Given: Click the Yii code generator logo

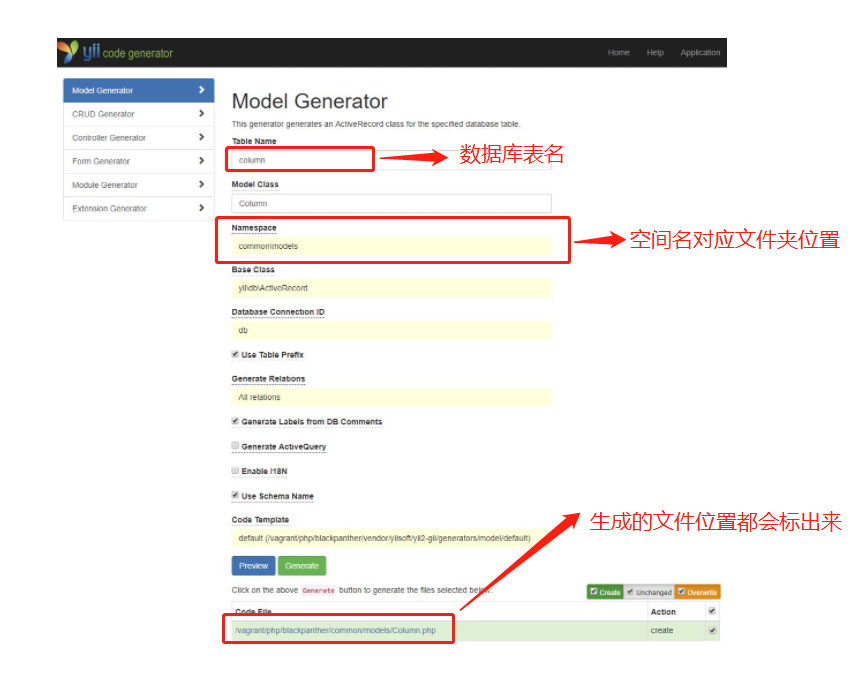Looking at the screenshot, I should pos(115,52).
